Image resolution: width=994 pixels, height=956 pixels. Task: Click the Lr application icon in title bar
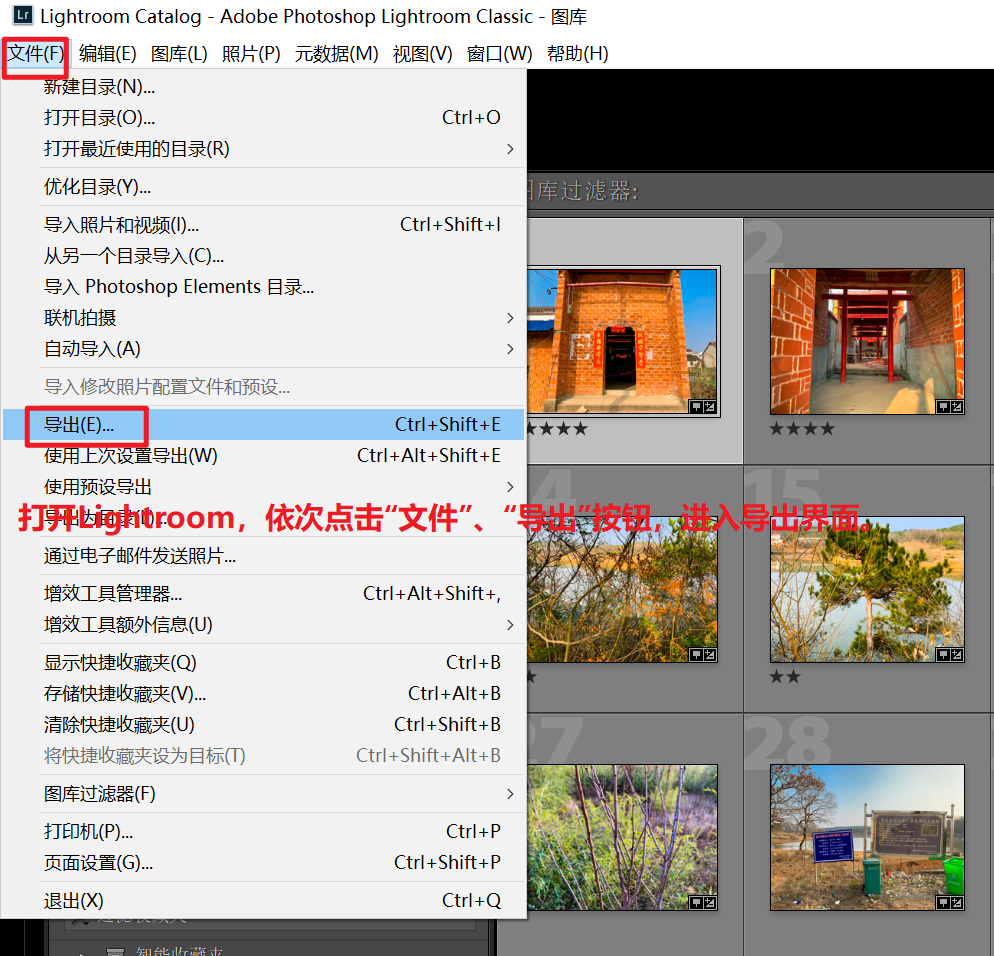coord(23,15)
